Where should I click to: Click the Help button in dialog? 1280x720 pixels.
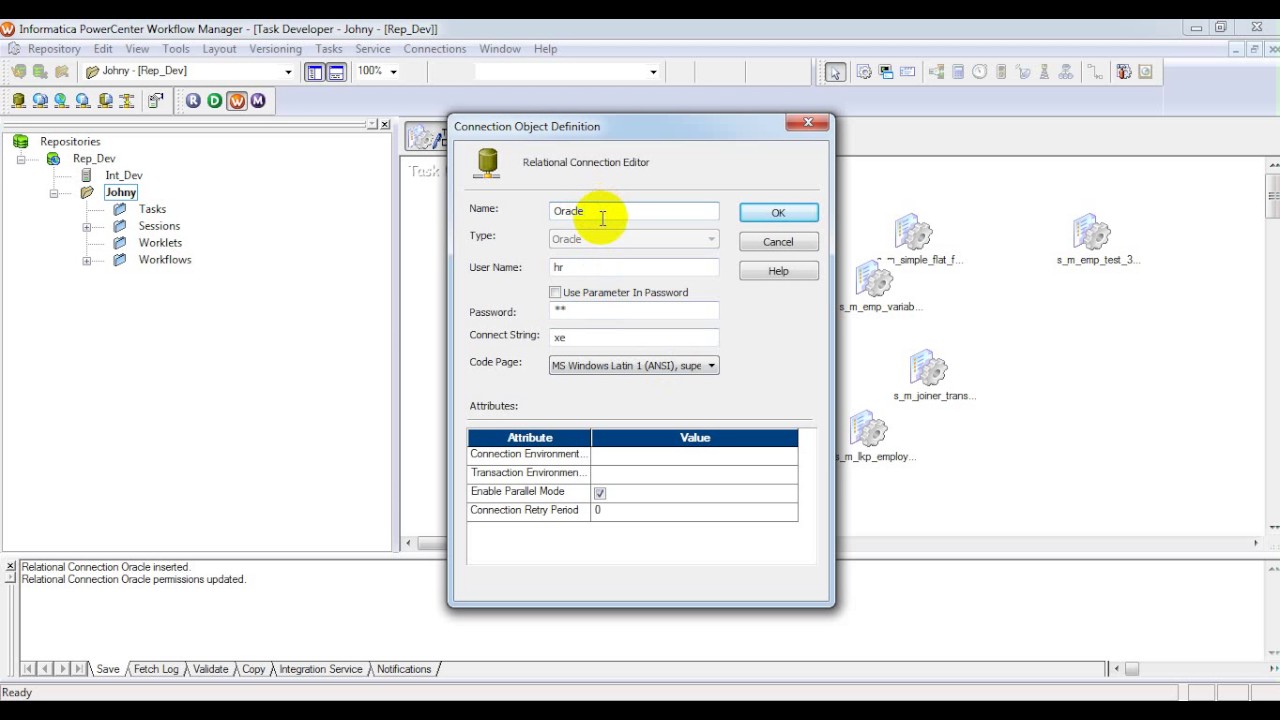pyautogui.click(x=778, y=271)
